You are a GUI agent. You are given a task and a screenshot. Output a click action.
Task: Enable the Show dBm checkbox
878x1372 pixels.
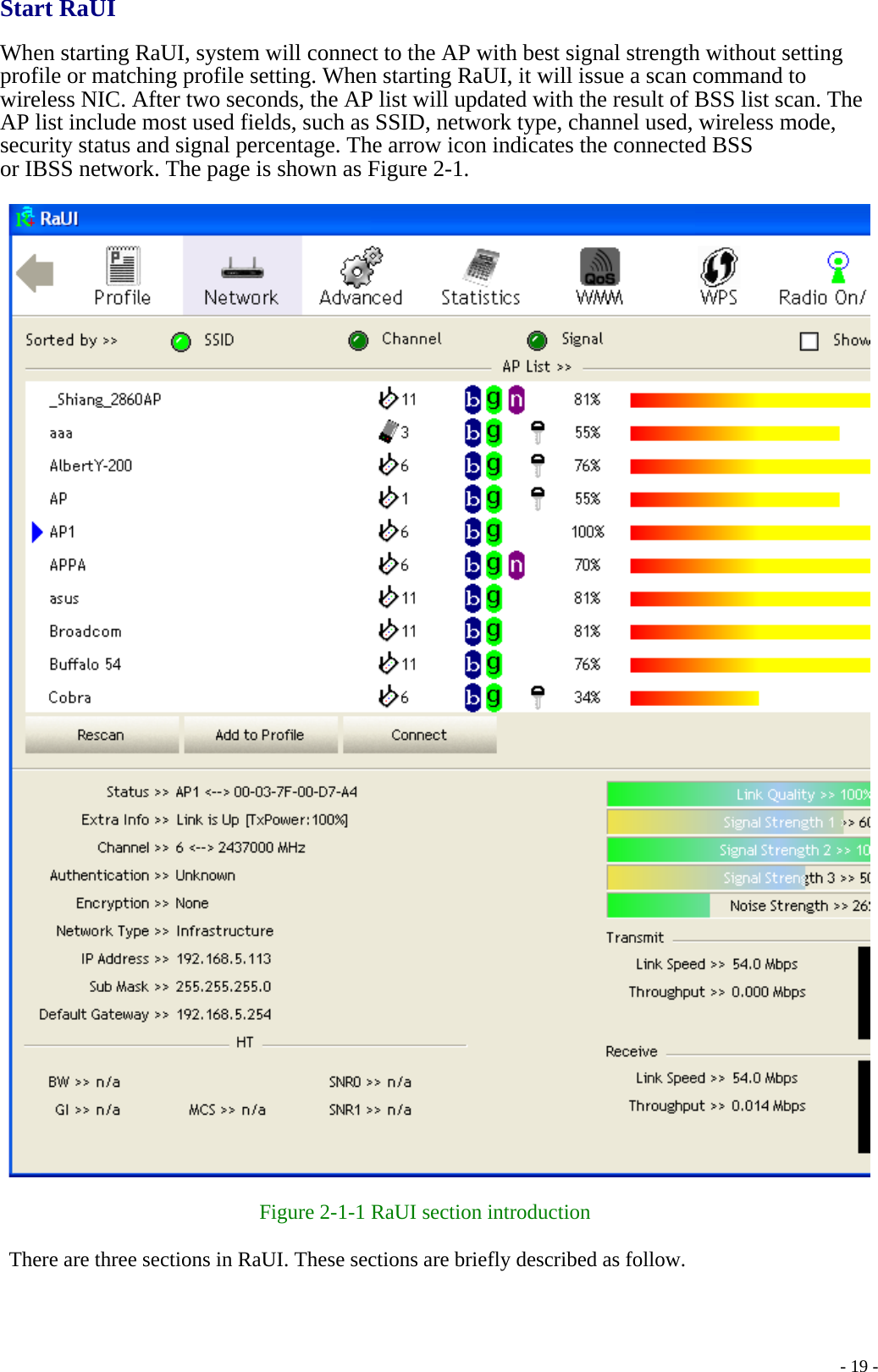[x=809, y=341]
